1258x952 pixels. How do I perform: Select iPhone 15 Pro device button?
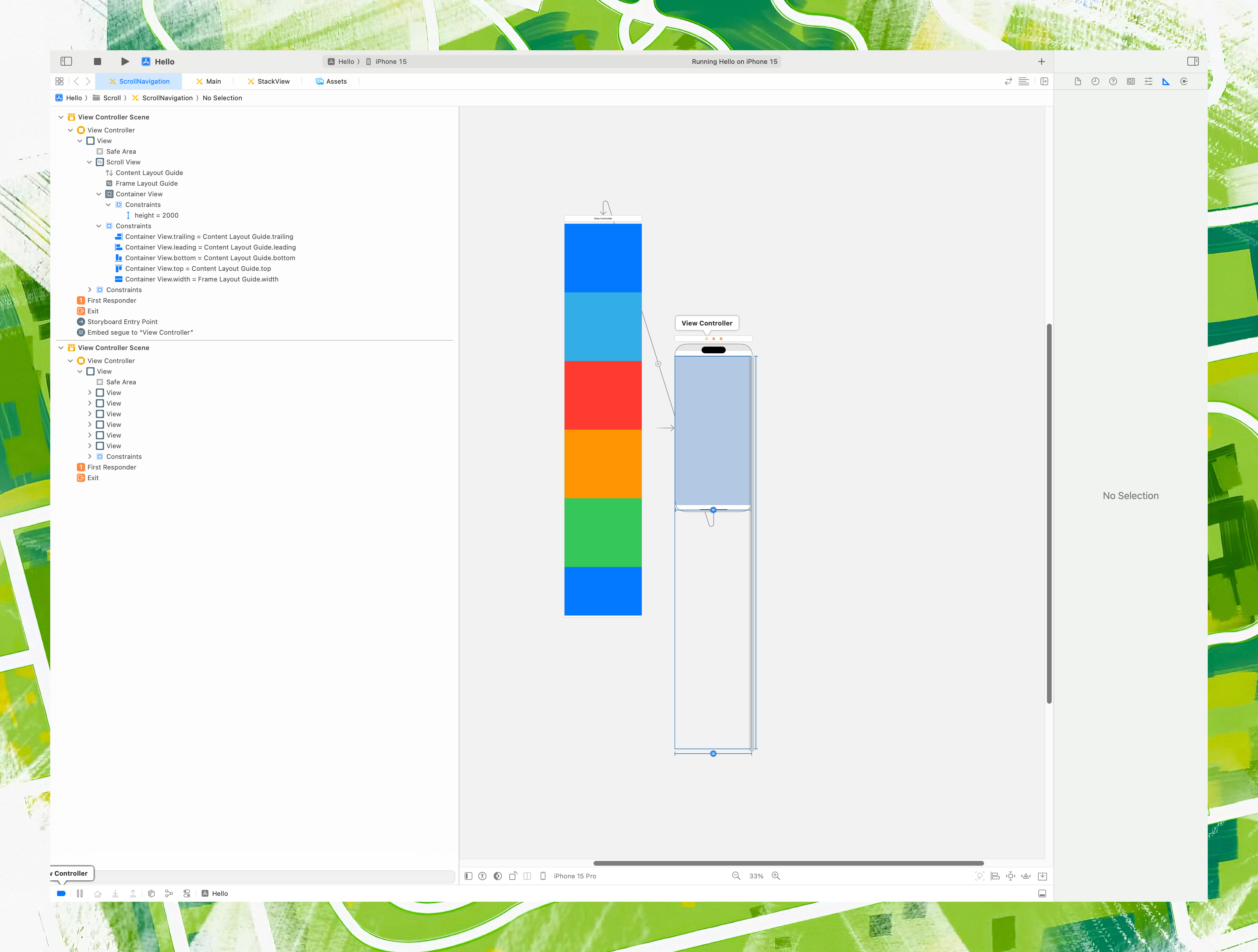574,876
